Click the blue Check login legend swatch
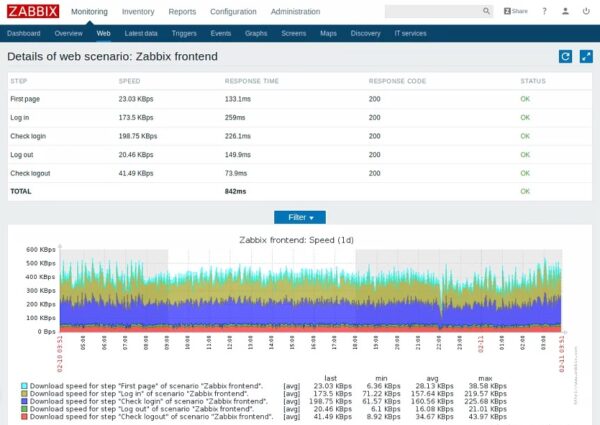This screenshot has width=600, height=425. [24, 401]
